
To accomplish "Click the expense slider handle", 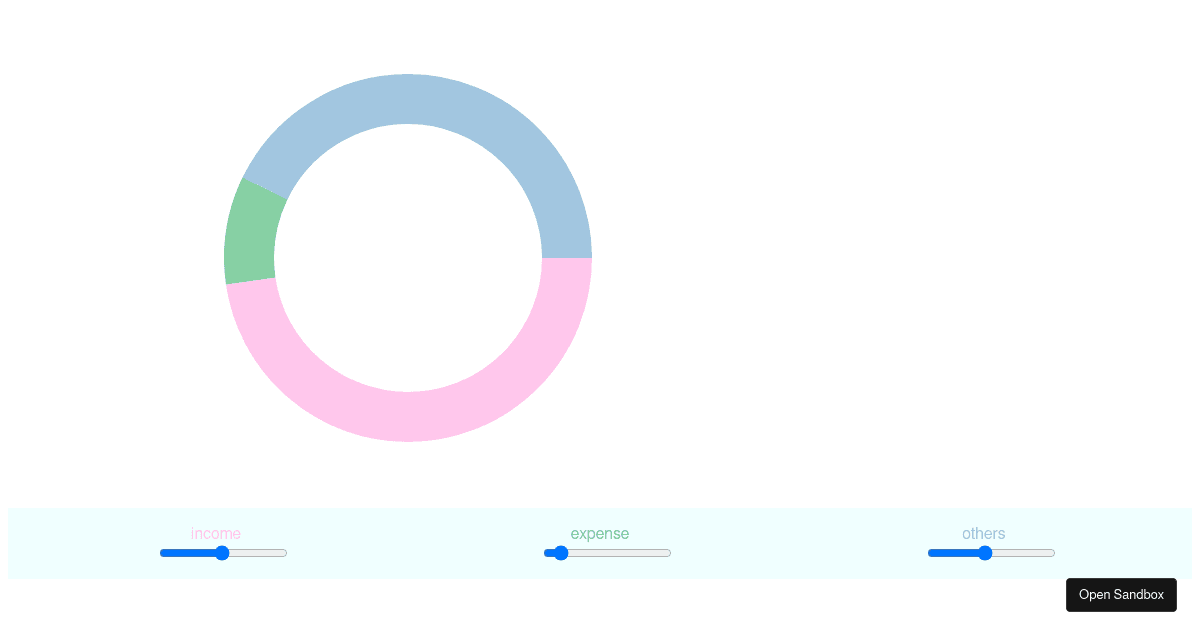I will [561, 553].
